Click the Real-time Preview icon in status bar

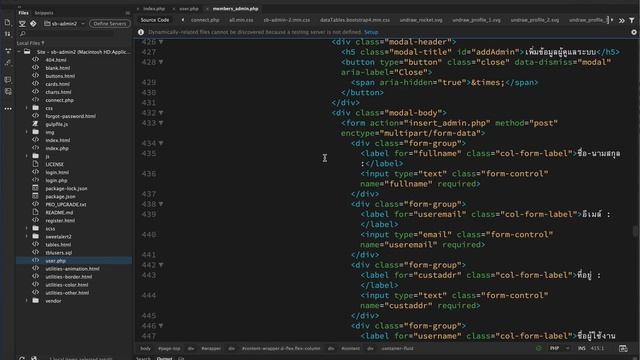click(623, 349)
